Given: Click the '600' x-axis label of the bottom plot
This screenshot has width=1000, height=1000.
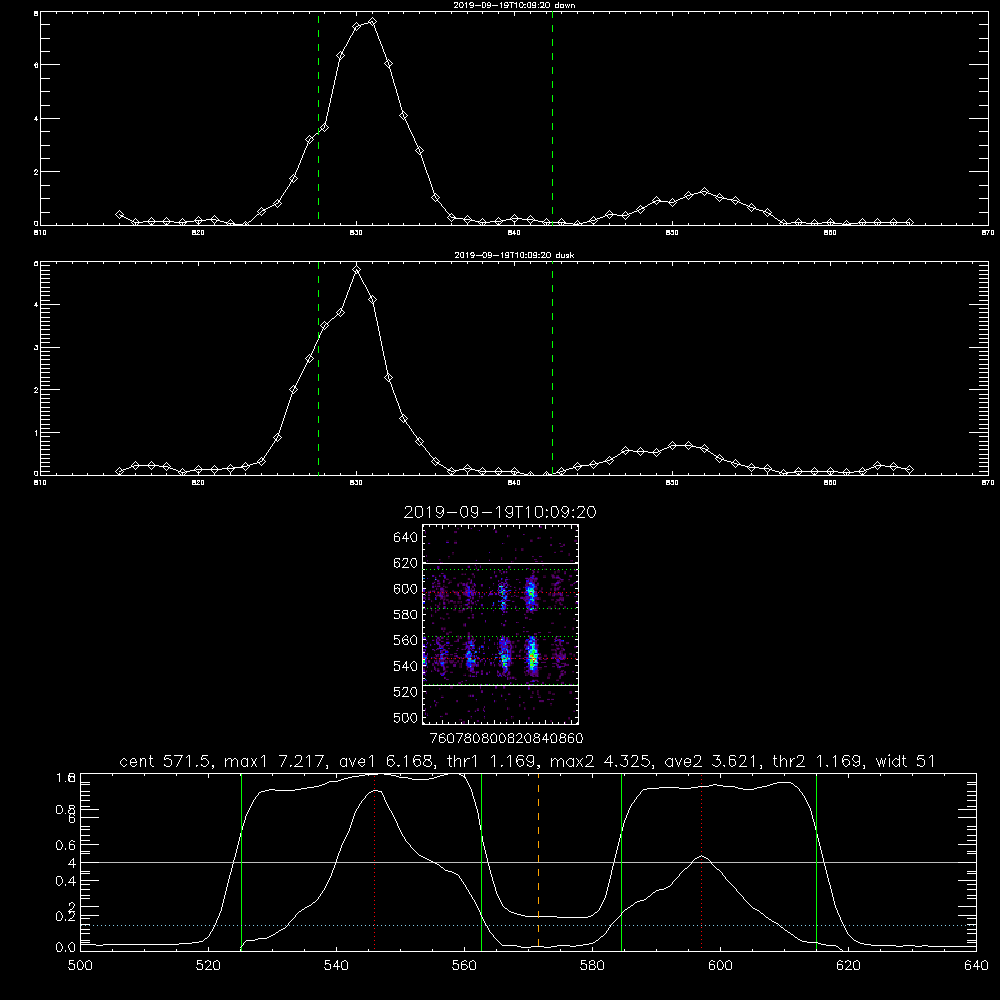Looking at the screenshot, I should point(720,966).
